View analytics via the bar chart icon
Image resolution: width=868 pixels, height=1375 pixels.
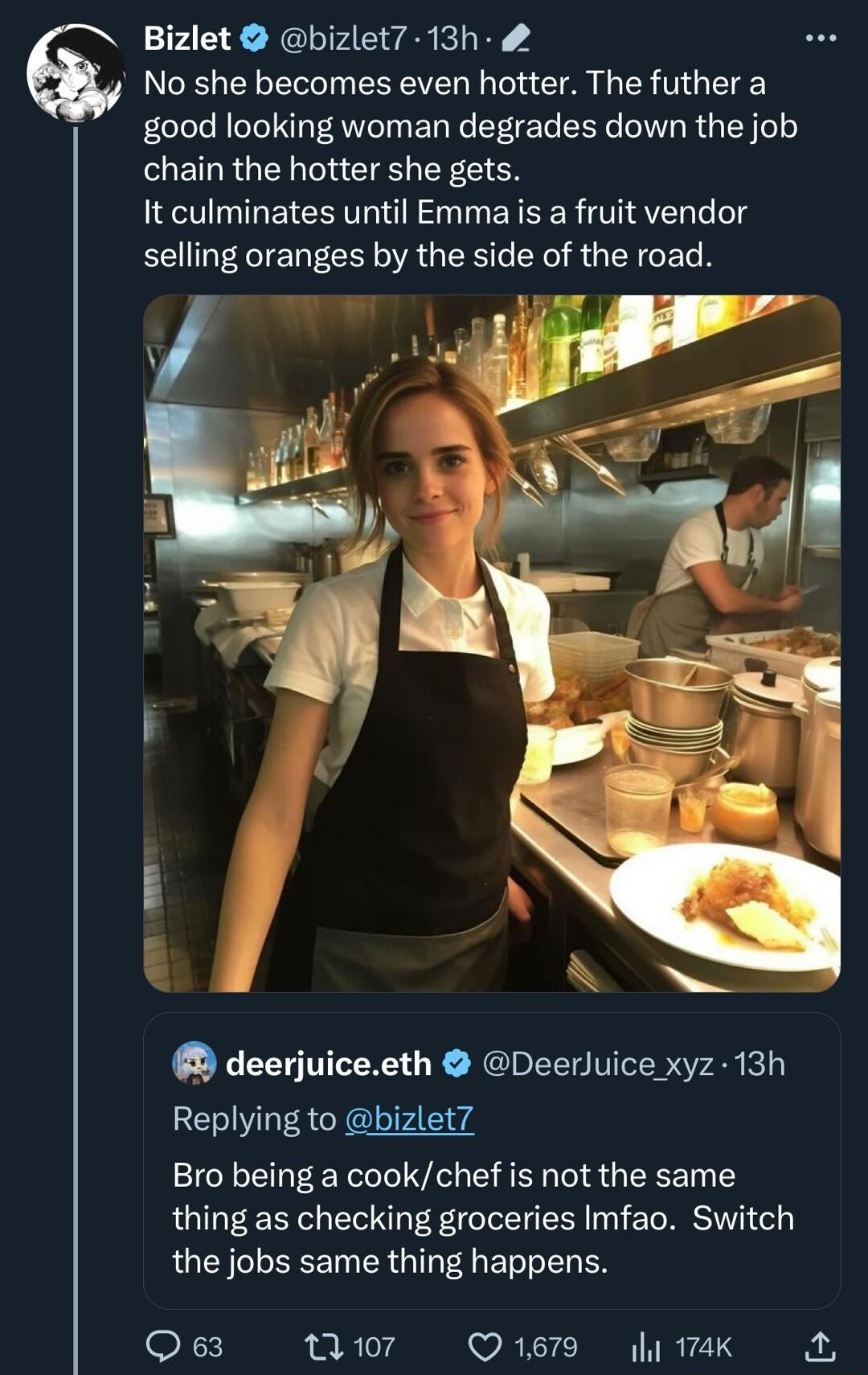coord(645,1347)
